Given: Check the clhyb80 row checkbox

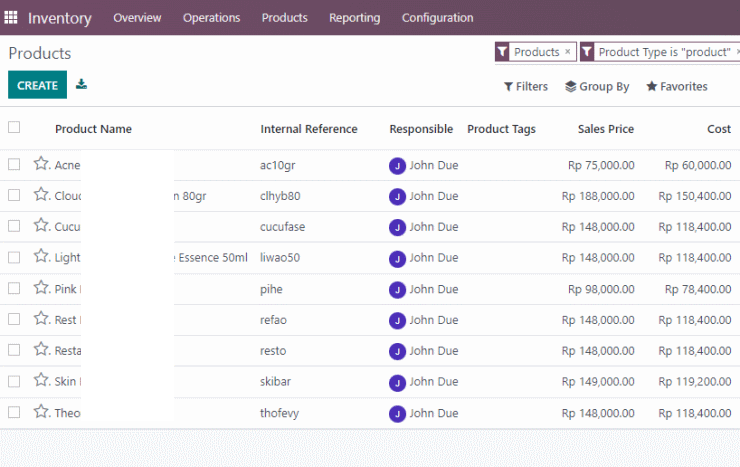Looking at the screenshot, I should click(14, 195).
